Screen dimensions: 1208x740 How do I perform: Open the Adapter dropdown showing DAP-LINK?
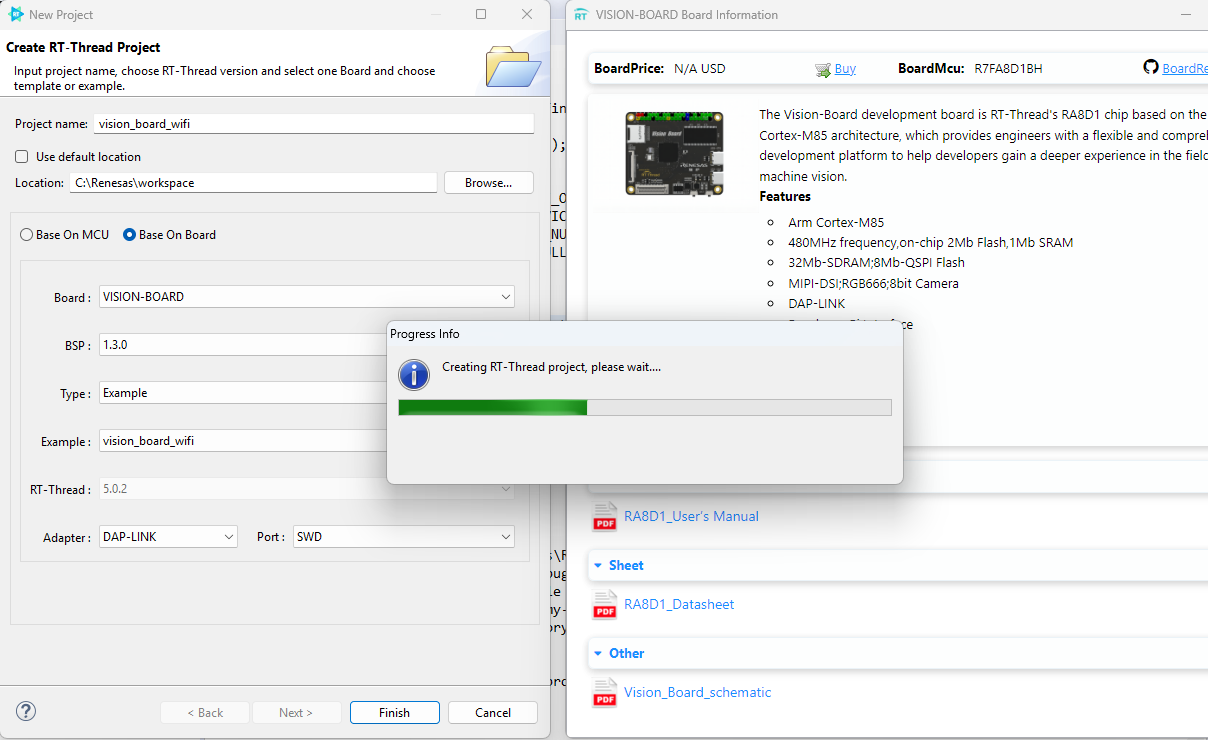point(168,537)
